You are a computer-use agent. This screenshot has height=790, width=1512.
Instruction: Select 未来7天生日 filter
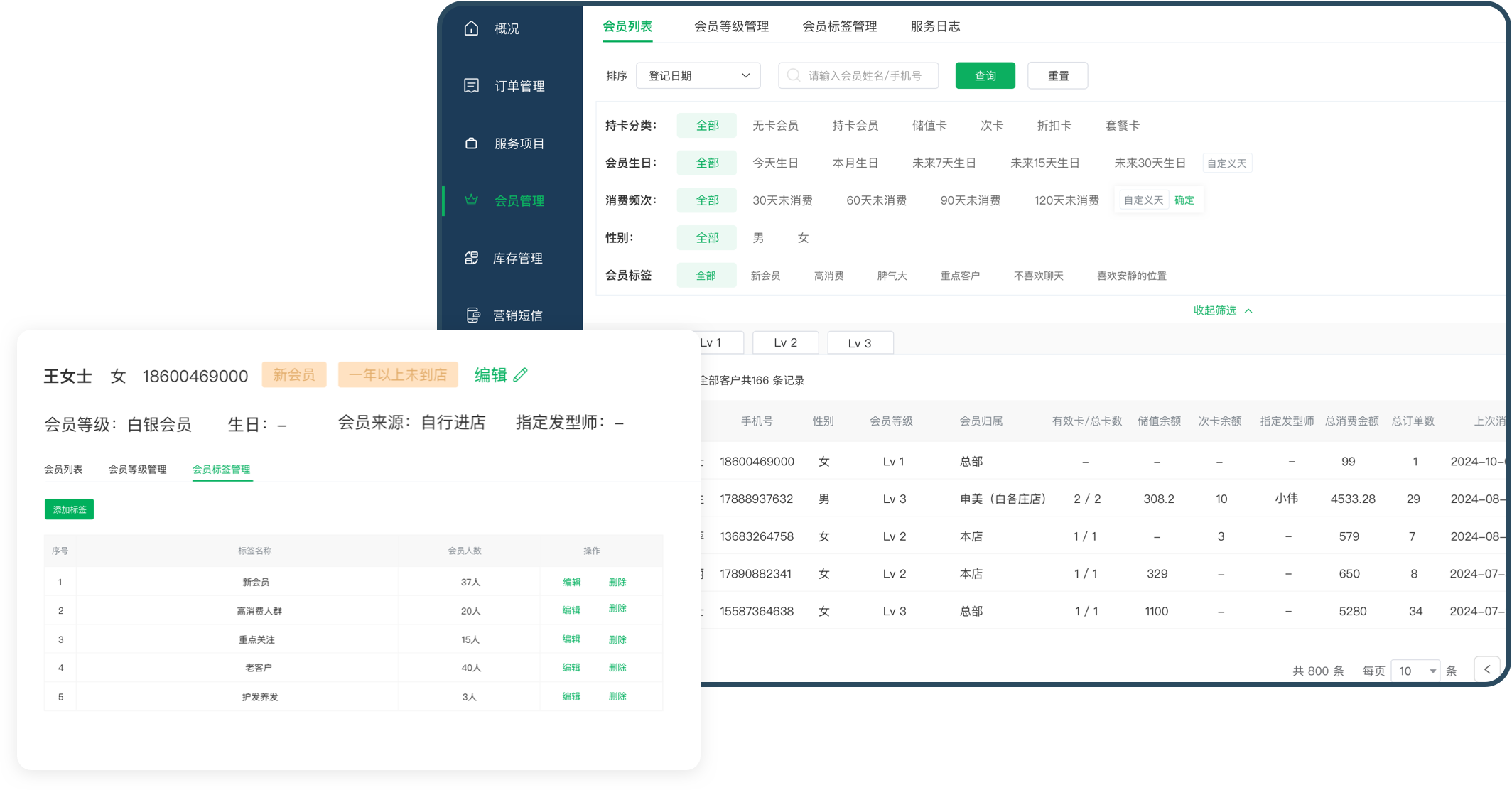click(x=944, y=163)
